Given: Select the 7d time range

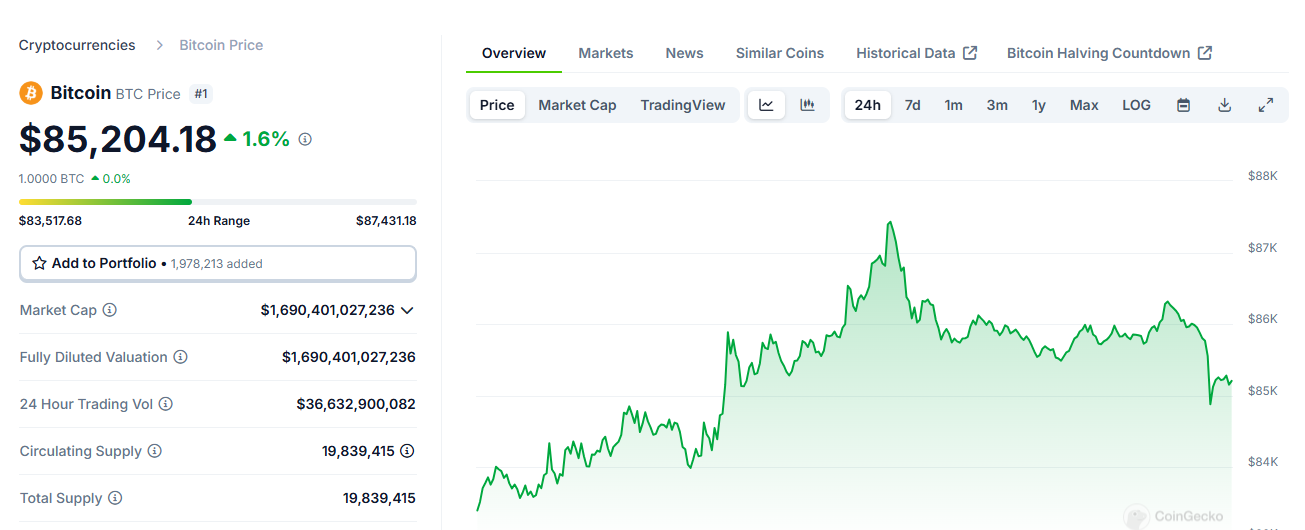Looking at the screenshot, I should [x=913, y=105].
